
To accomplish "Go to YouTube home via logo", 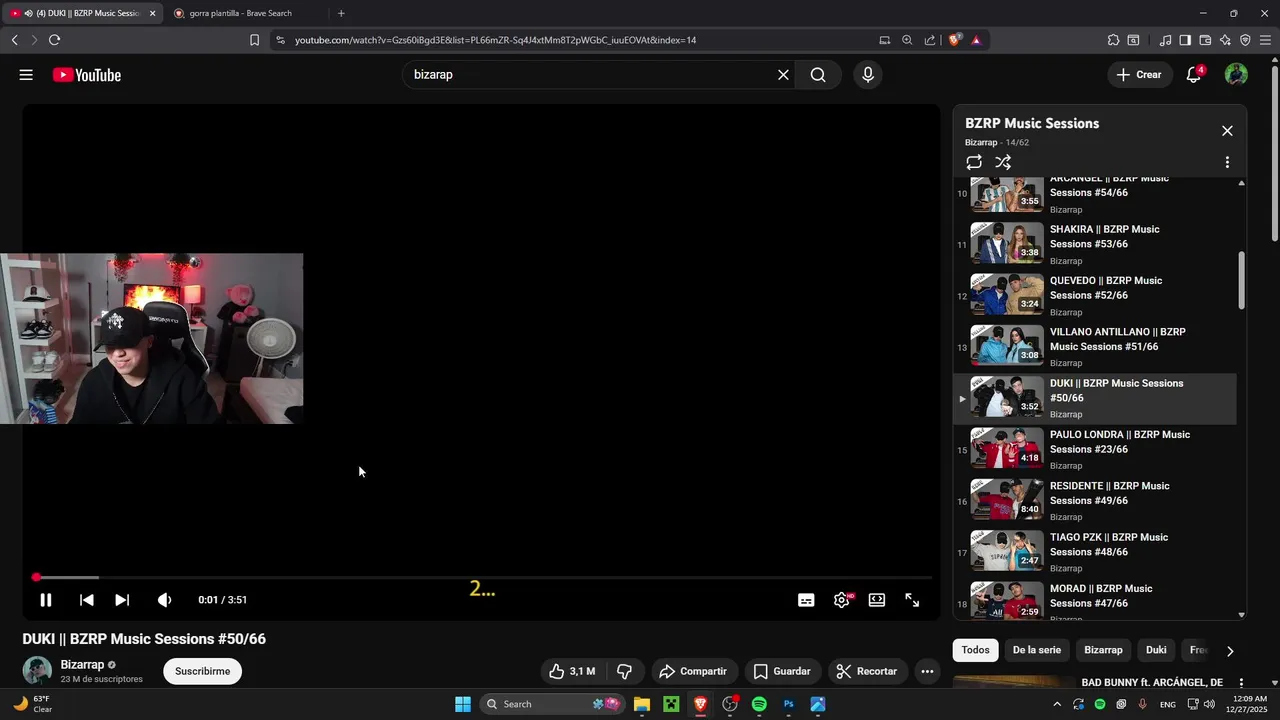I will click(x=87, y=75).
